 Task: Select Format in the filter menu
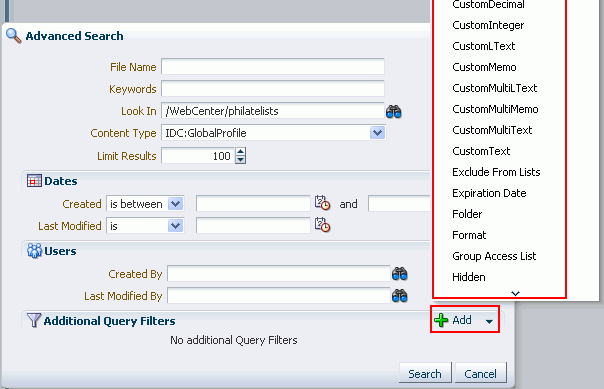click(x=469, y=235)
